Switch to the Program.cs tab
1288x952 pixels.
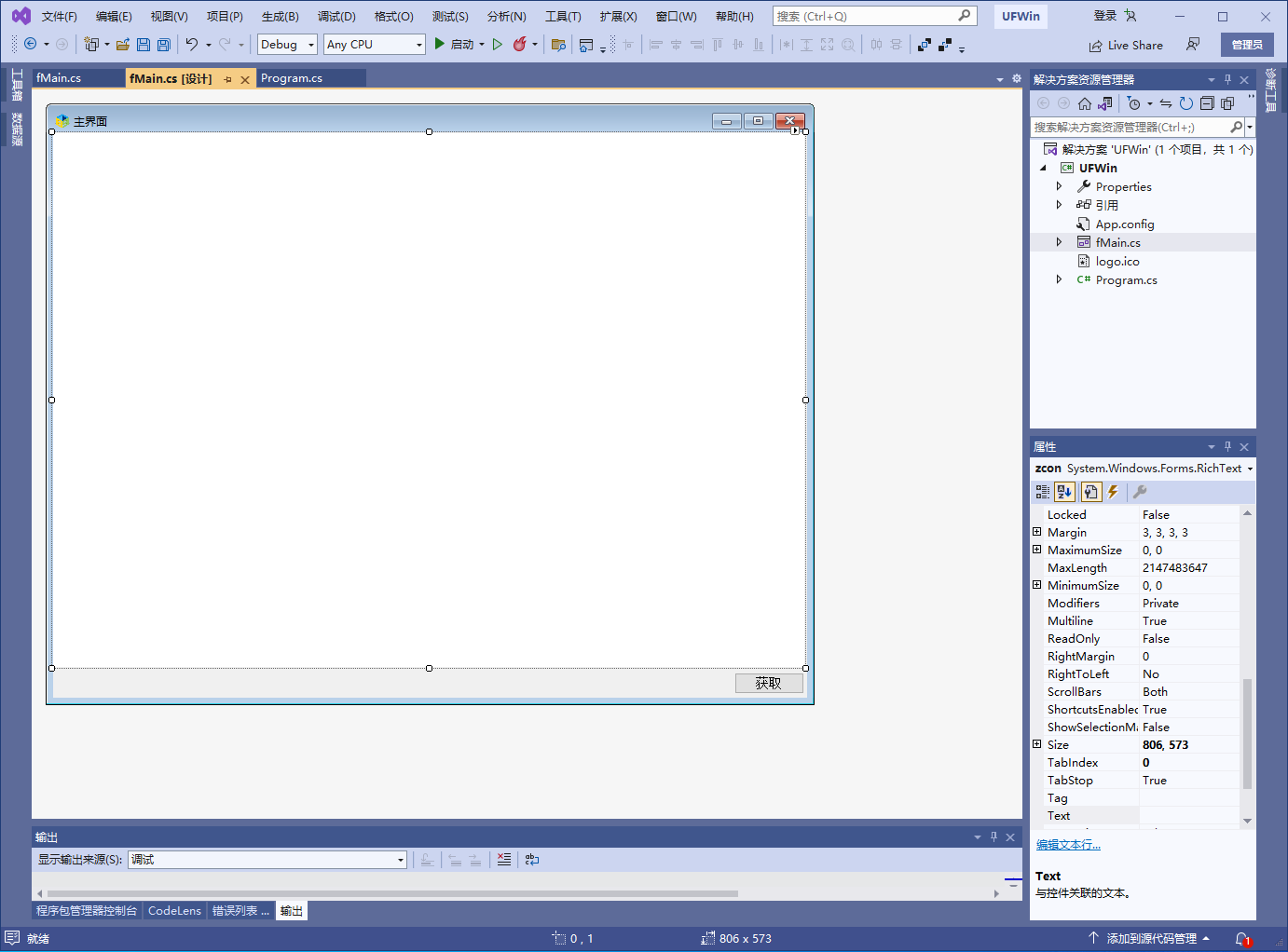292,78
